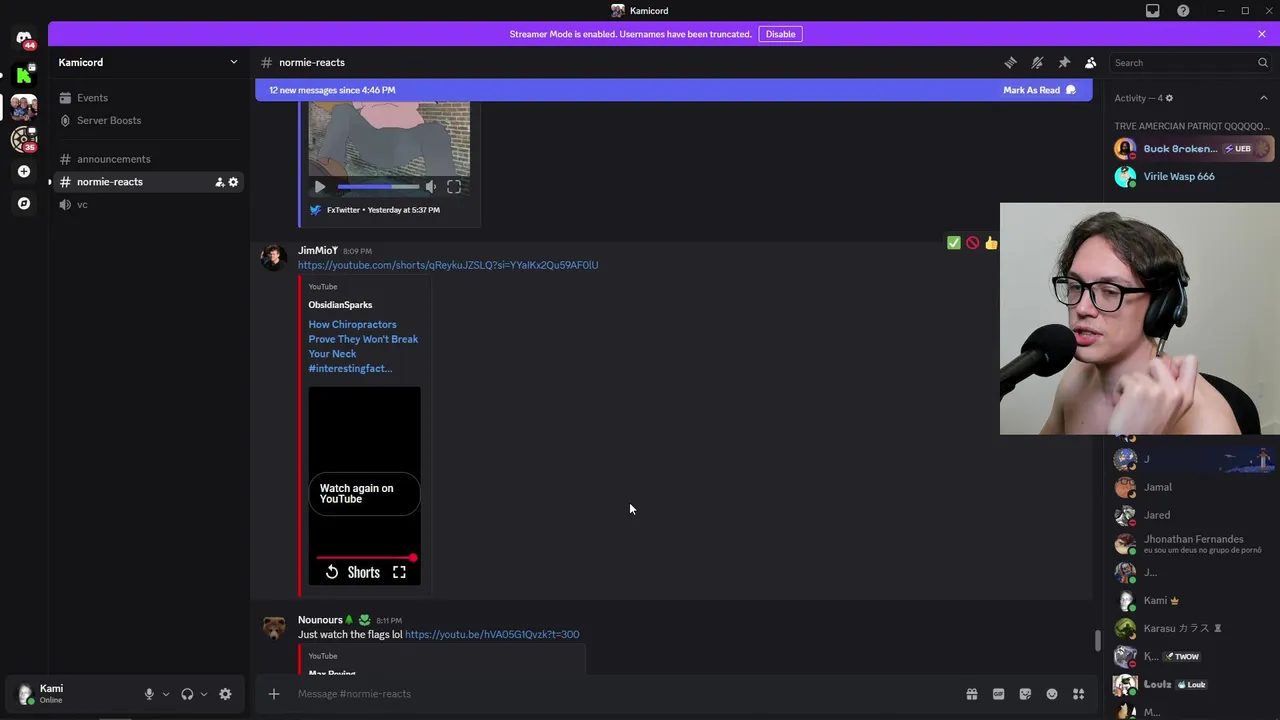
Task: Collapse the Activity section chevron
Action: (1264, 98)
